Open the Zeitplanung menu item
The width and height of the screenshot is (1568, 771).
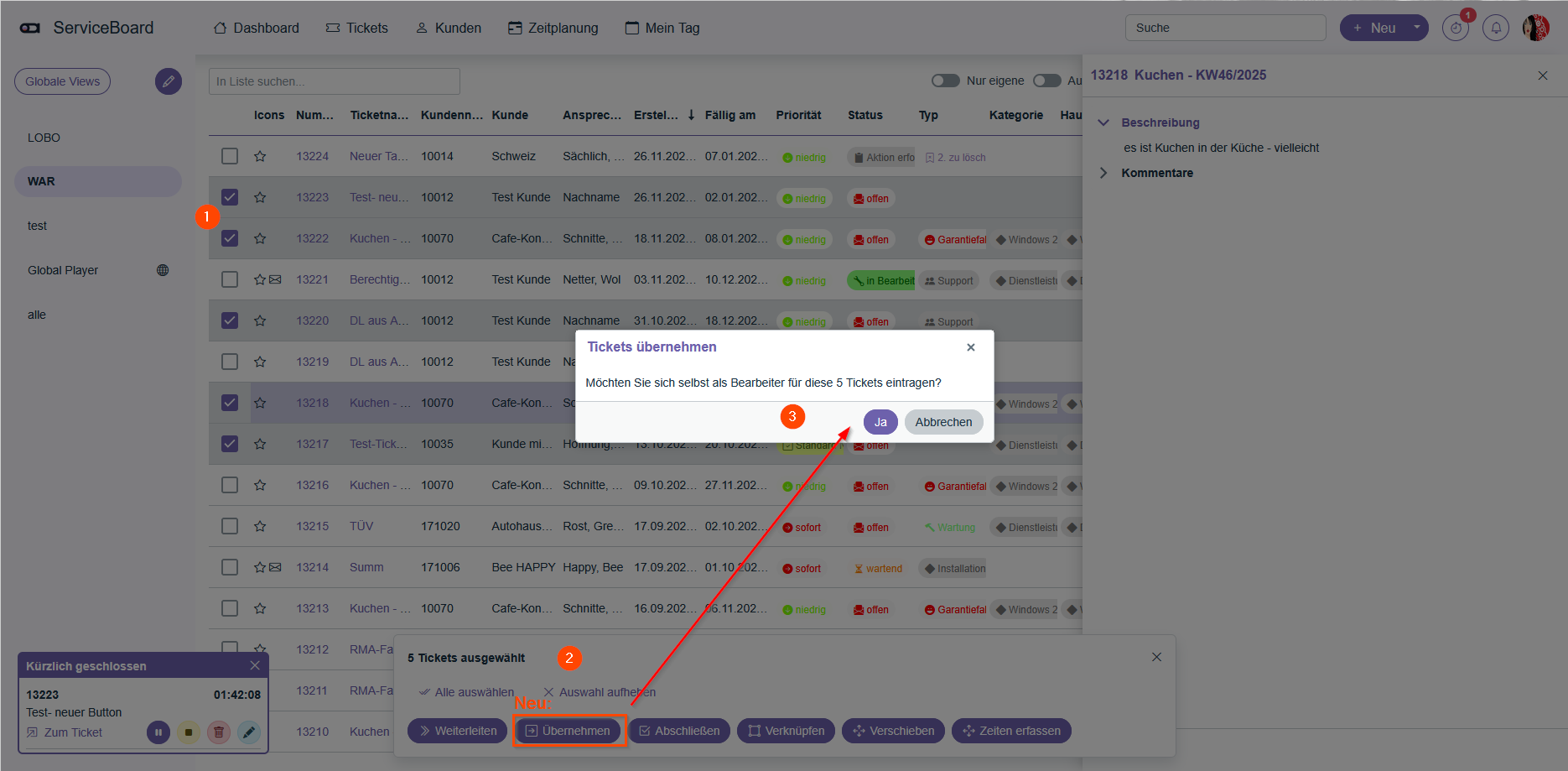(x=553, y=28)
